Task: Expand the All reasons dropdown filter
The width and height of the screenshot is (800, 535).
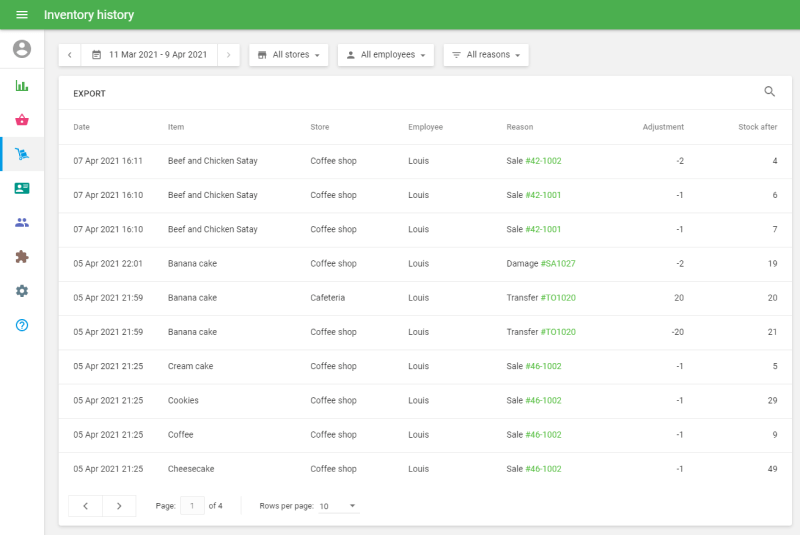Action: point(486,55)
